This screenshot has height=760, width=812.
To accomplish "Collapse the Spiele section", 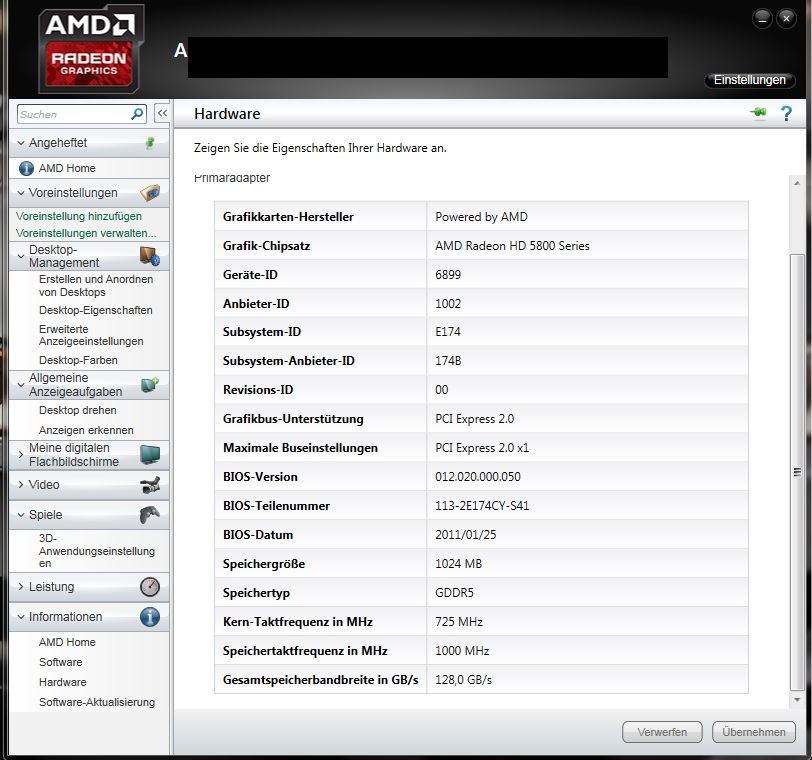I will pos(21,515).
